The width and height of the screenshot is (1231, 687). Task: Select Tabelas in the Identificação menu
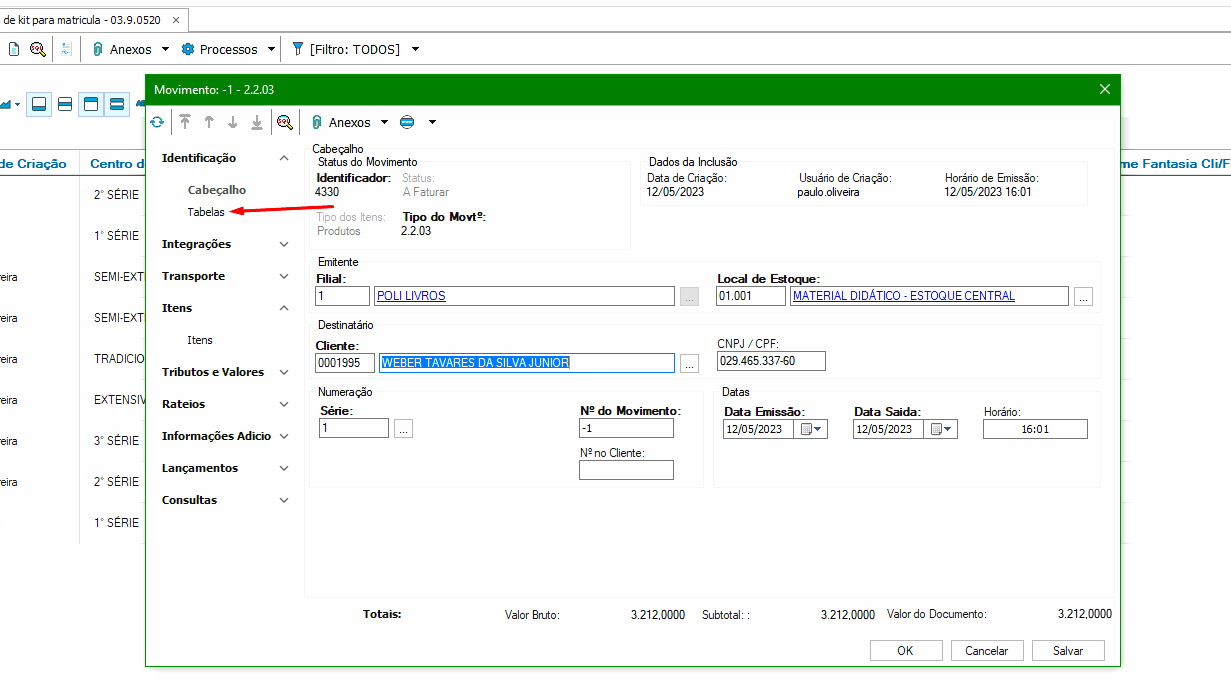tap(206, 212)
